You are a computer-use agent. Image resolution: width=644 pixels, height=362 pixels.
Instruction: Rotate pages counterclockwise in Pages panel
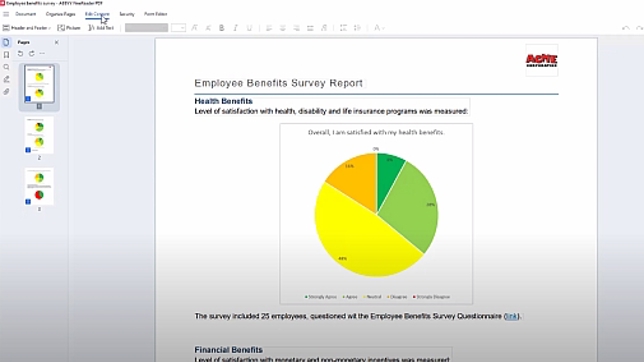coord(20,53)
